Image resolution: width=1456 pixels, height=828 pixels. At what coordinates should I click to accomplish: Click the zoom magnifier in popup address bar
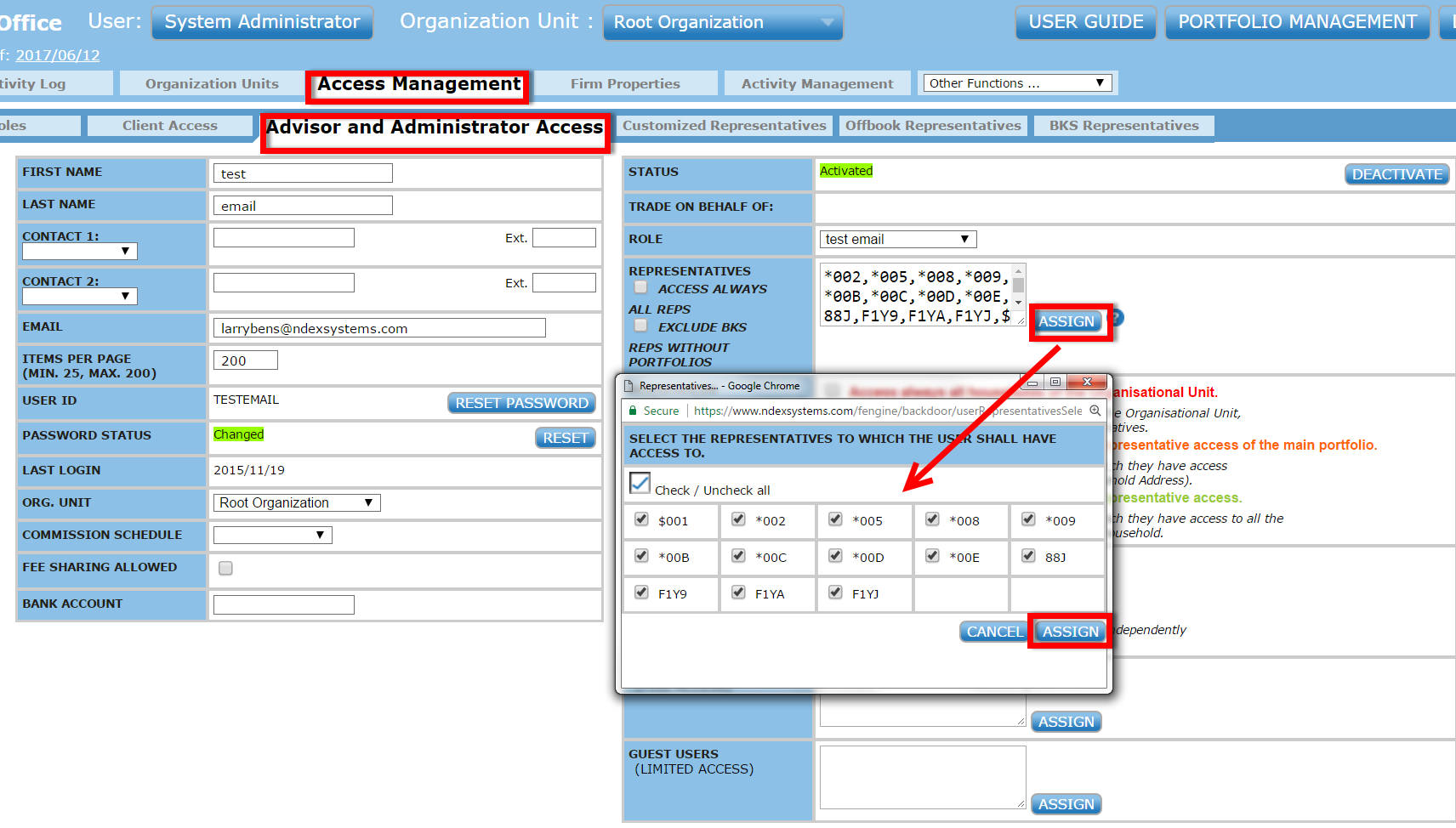[x=1095, y=411]
